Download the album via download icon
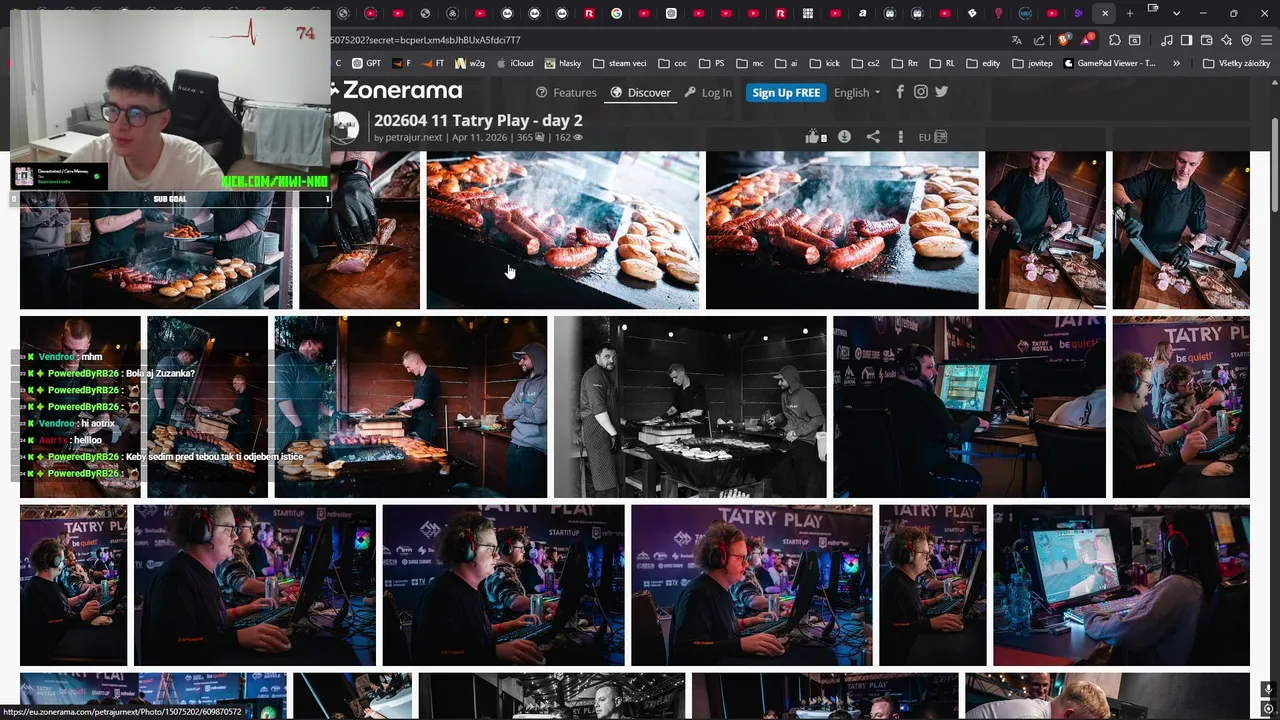This screenshot has height=720, width=1280. tap(844, 137)
